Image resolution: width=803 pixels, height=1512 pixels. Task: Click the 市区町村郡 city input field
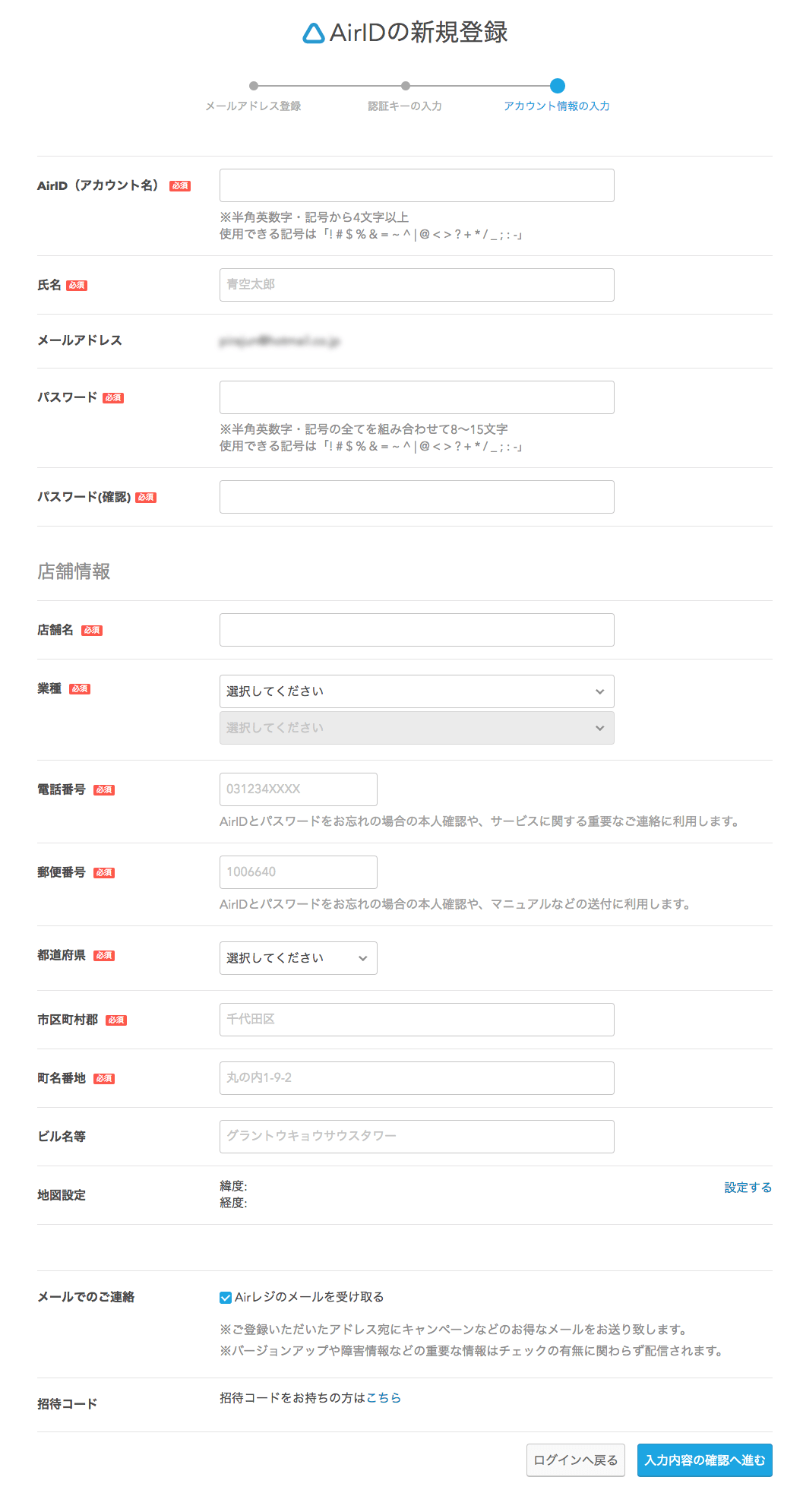[x=416, y=1020]
